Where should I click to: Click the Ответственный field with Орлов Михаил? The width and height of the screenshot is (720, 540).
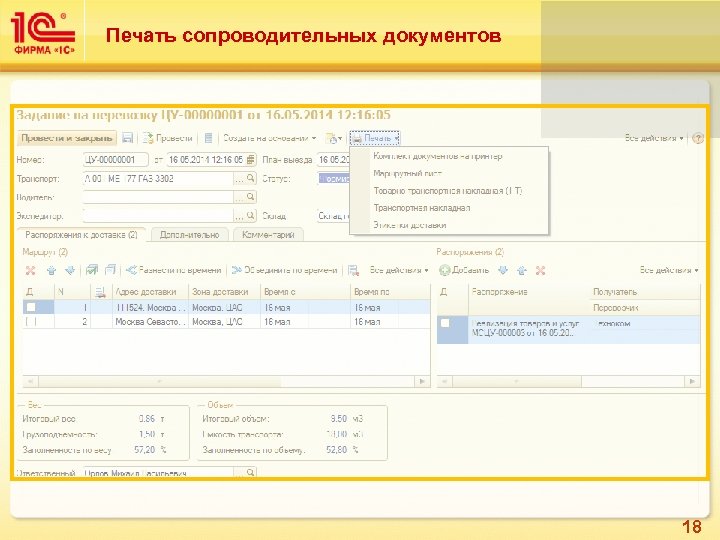(x=158, y=472)
